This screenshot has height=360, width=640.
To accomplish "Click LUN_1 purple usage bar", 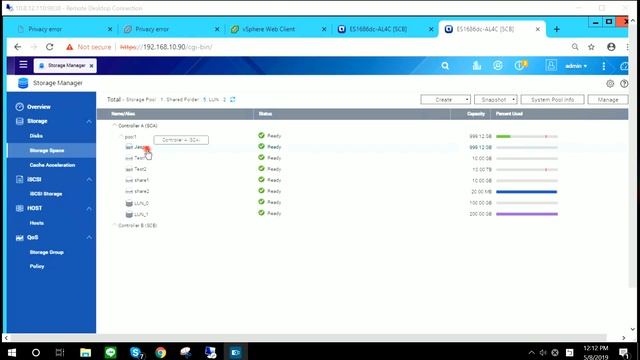I will [x=527, y=214].
